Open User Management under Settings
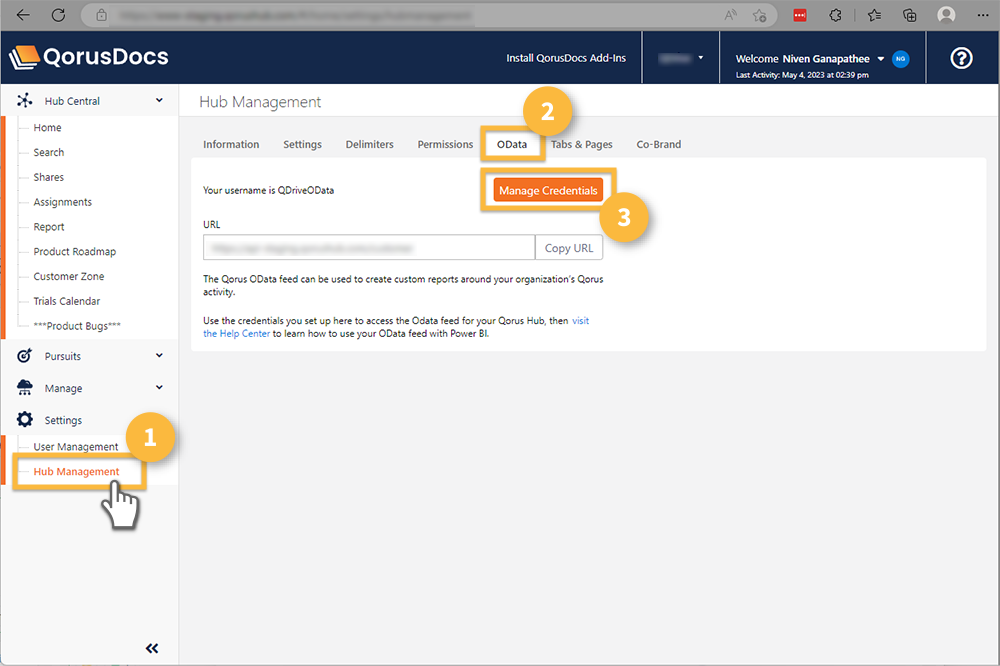This screenshot has height=666, width=1000. (x=75, y=447)
